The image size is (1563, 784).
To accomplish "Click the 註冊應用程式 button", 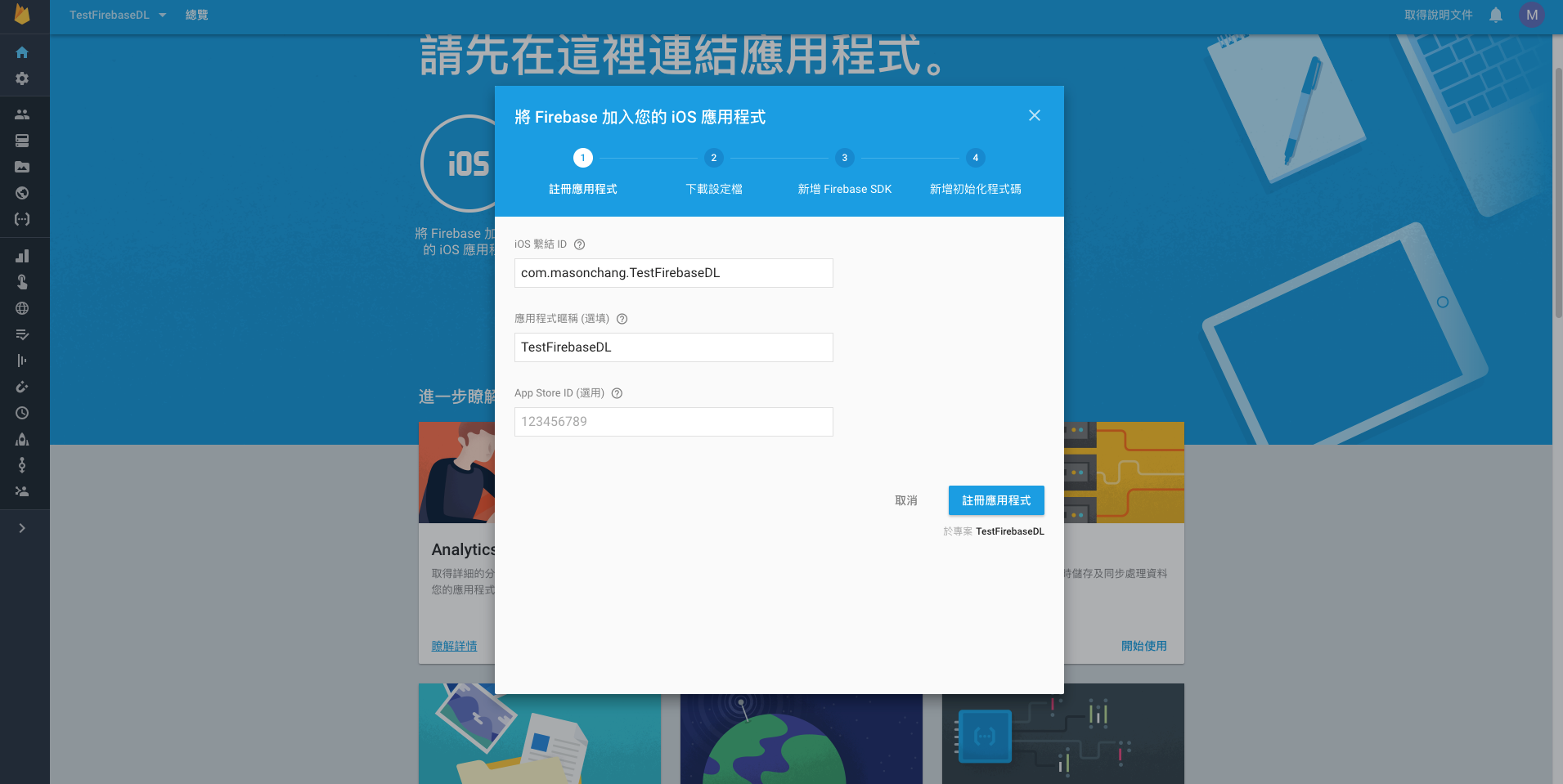I will (996, 500).
